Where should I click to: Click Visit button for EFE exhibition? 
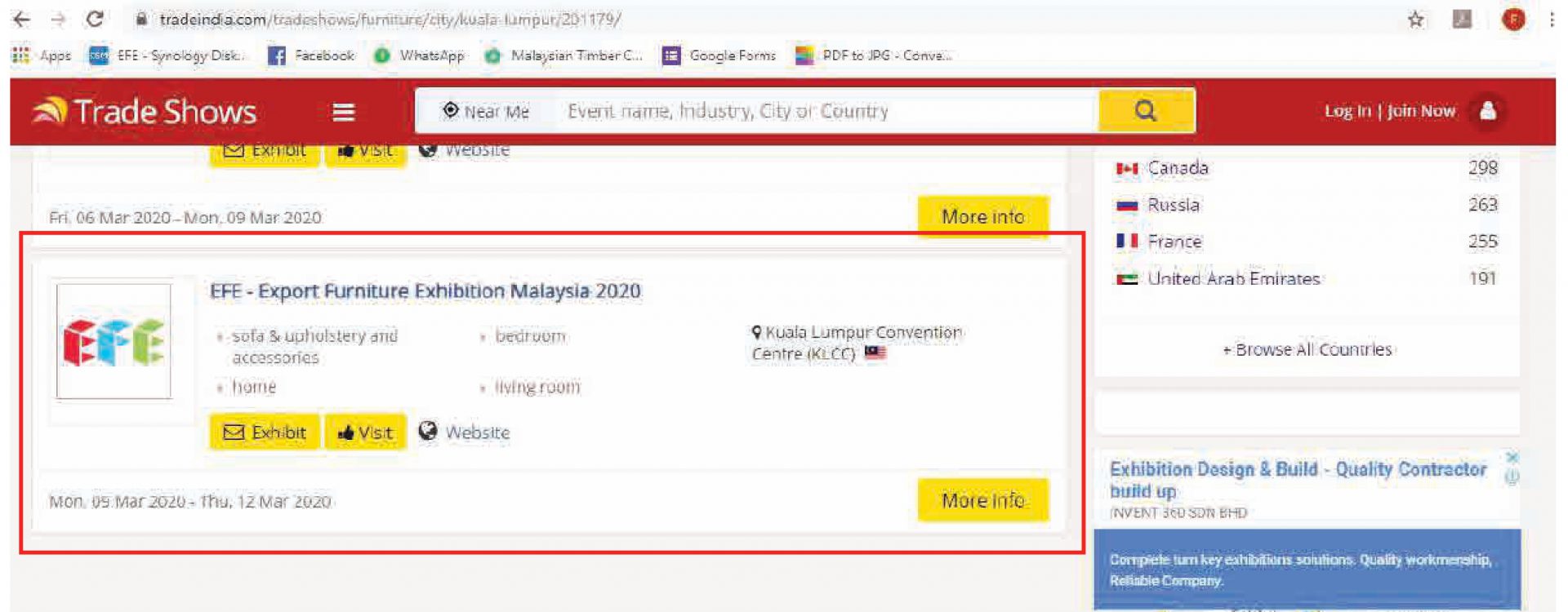click(x=366, y=432)
